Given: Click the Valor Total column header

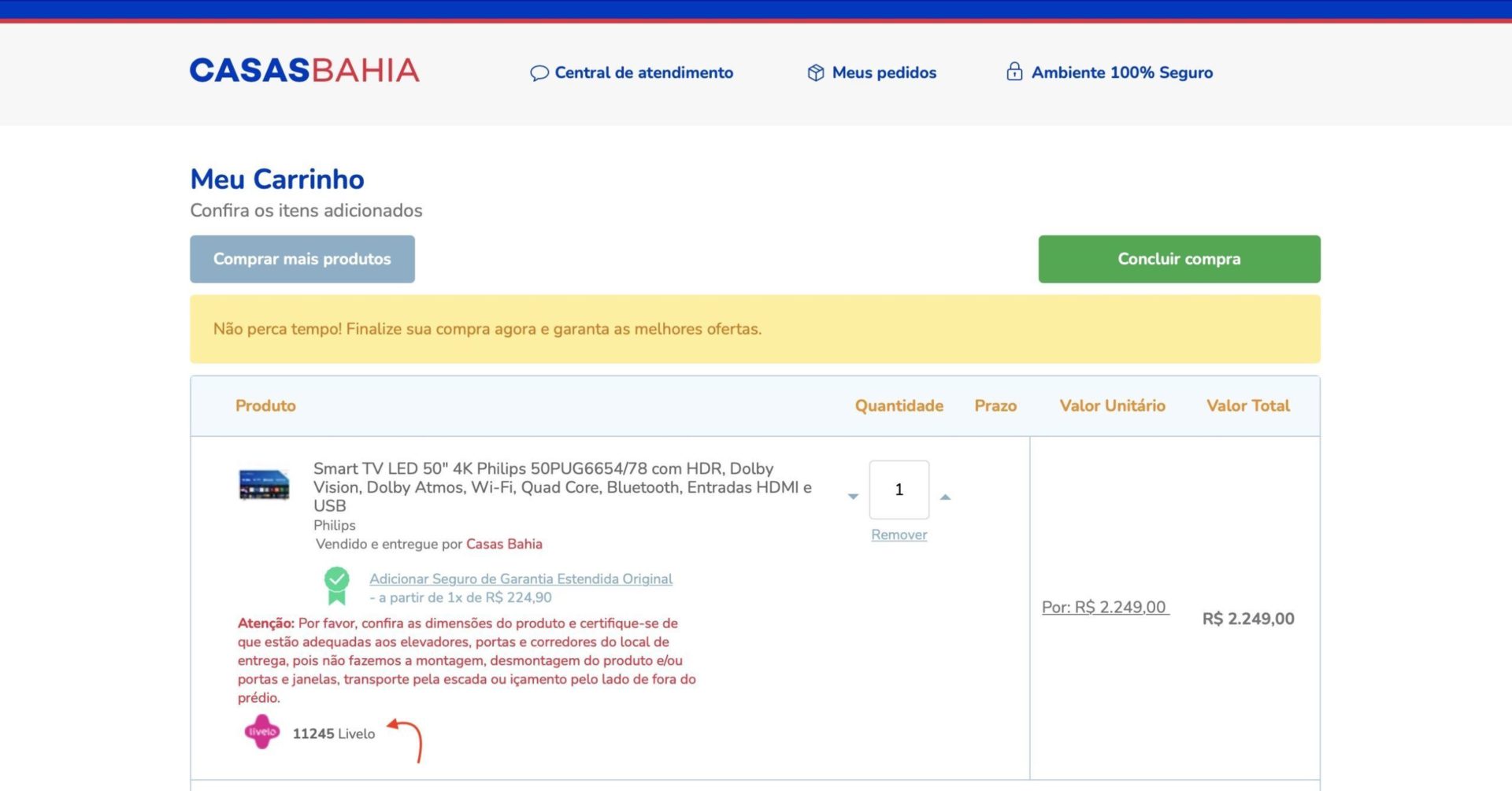Looking at the screenshot, I should (x=1248, y=405).
